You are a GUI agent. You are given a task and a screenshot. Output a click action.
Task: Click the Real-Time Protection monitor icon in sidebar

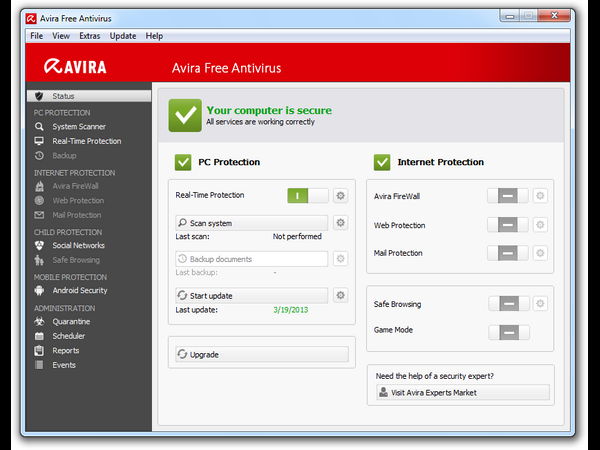pos(39,141)
